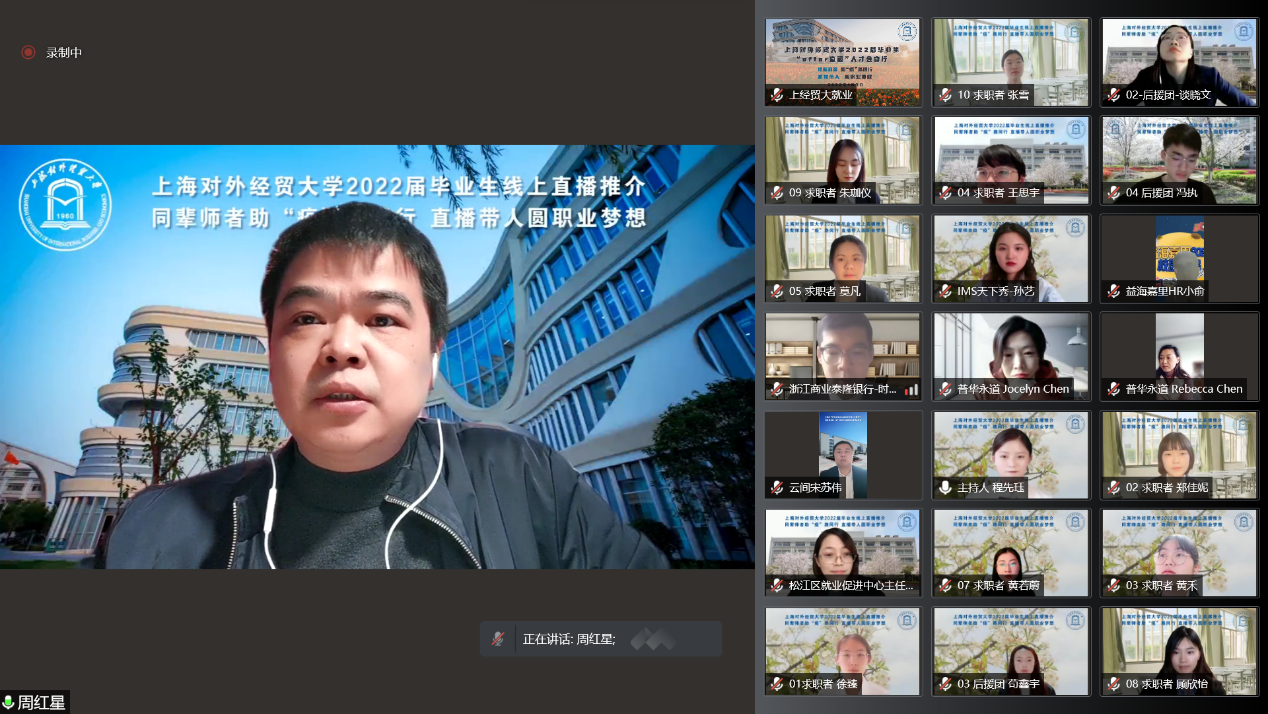
Task: Click muted mic icon on 云间宋苏伟 tile
Action: pyautogui.click(x=777, y=488)
